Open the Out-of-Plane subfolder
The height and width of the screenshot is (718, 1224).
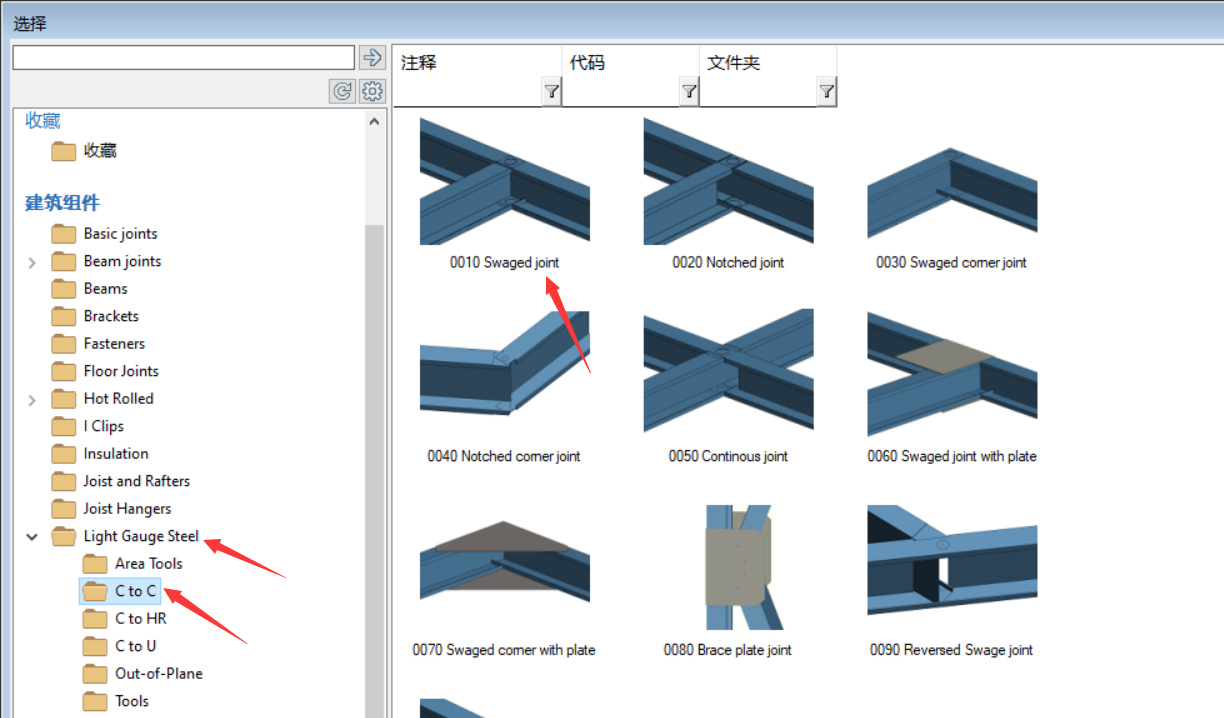click(x=158, y=674)
